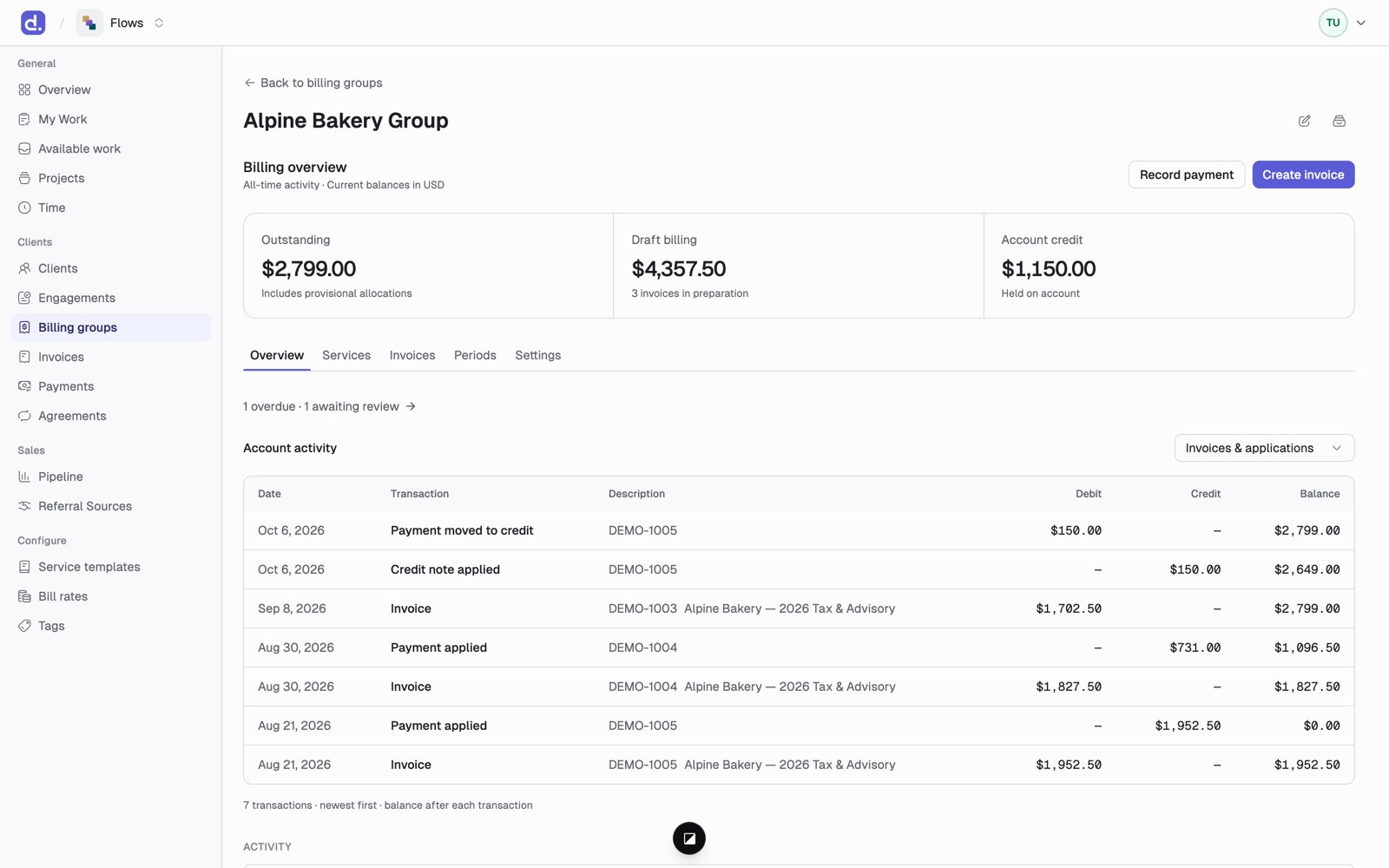Switch to the Services tab
This screenshot has height=868, width=1389.
click(x=346, y=355)
